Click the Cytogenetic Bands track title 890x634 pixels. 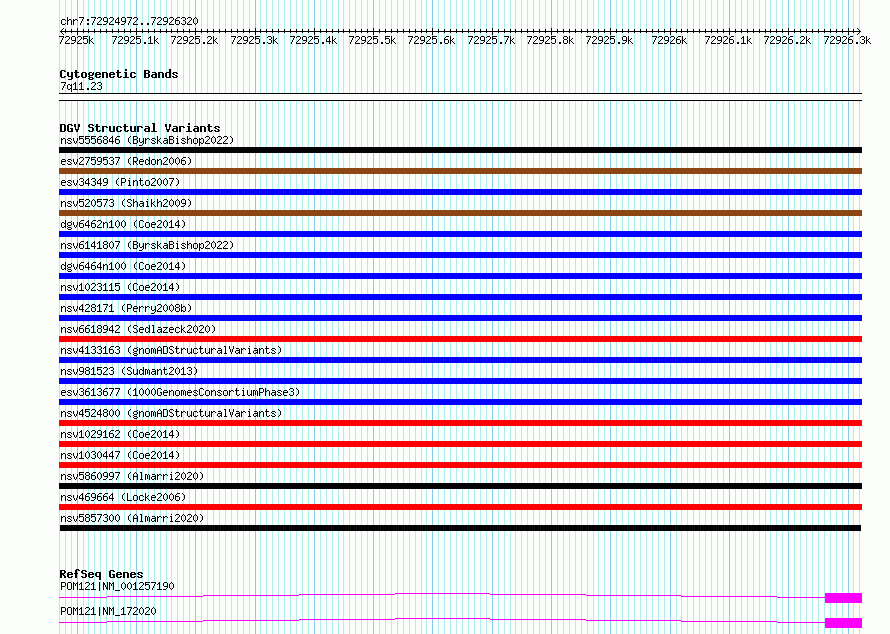(119, 74)
